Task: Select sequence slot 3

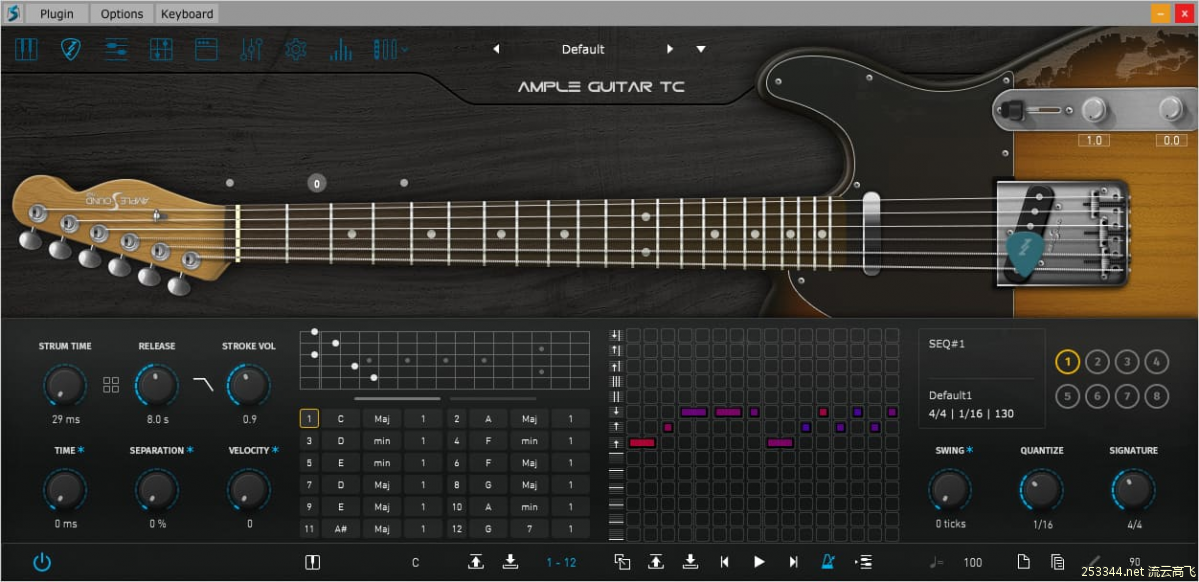Action: [x=1127, y=362]
